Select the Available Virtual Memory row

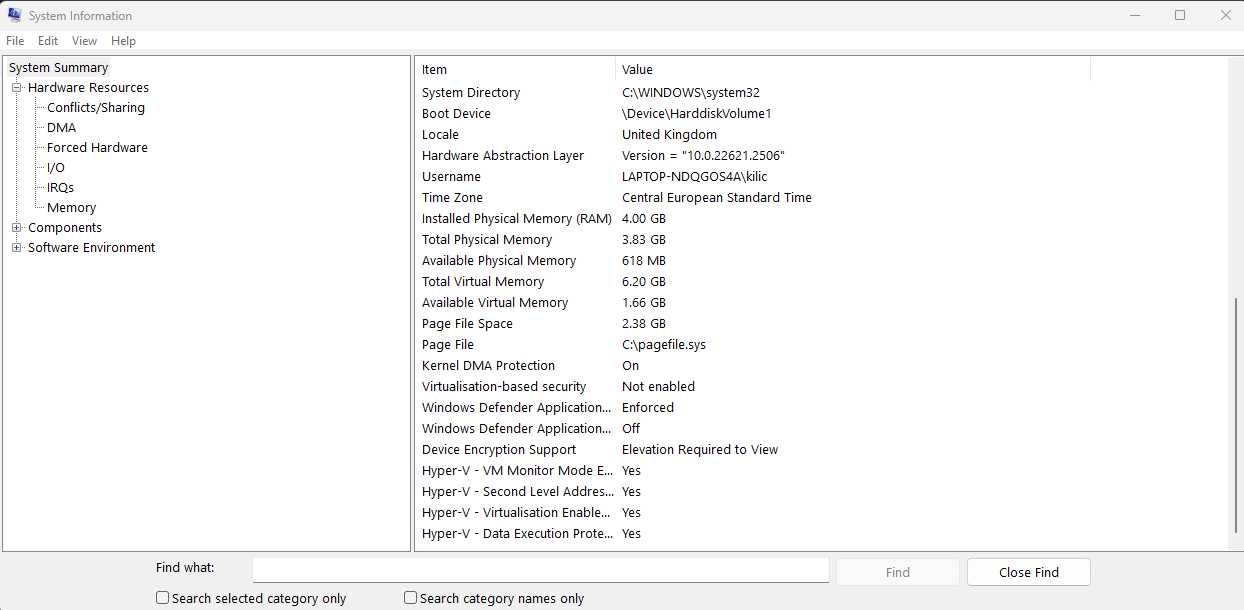click(752, 303)
